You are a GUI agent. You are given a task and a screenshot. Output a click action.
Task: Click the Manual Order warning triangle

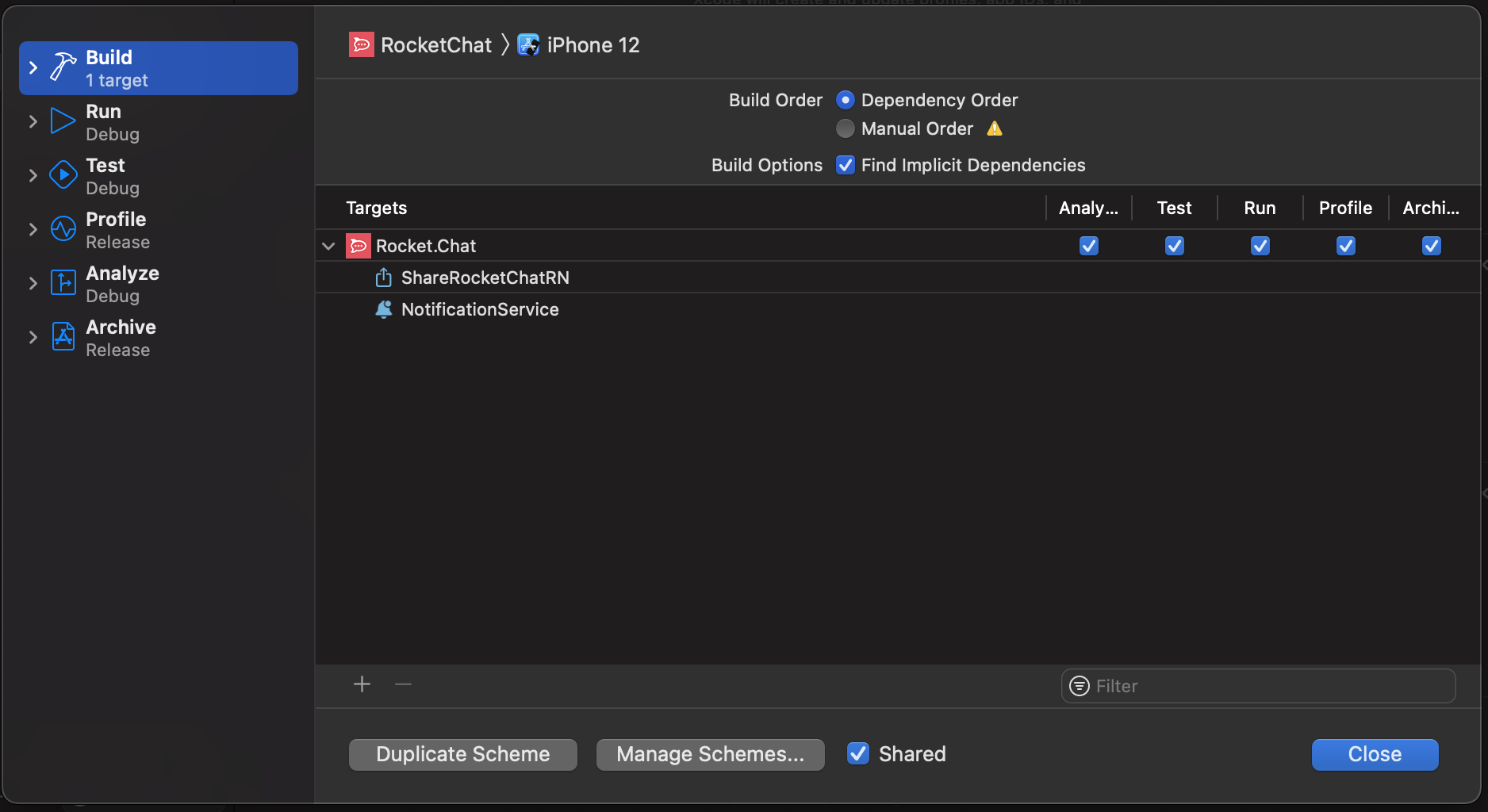(x=995, y=128)
